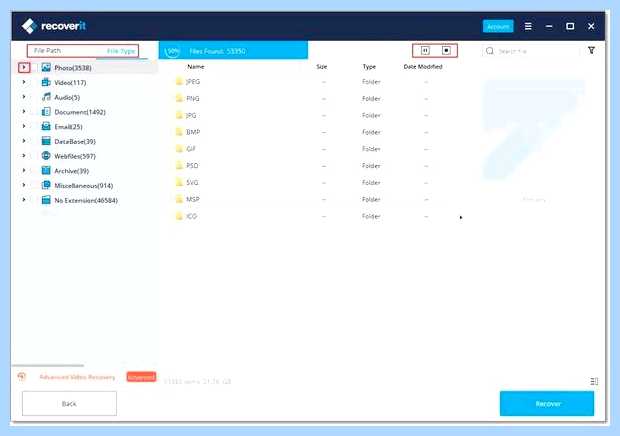The height and width of the screenshot is (436, 620).
Task: Click the Archive(39) category icon
Action: point(46,170)
